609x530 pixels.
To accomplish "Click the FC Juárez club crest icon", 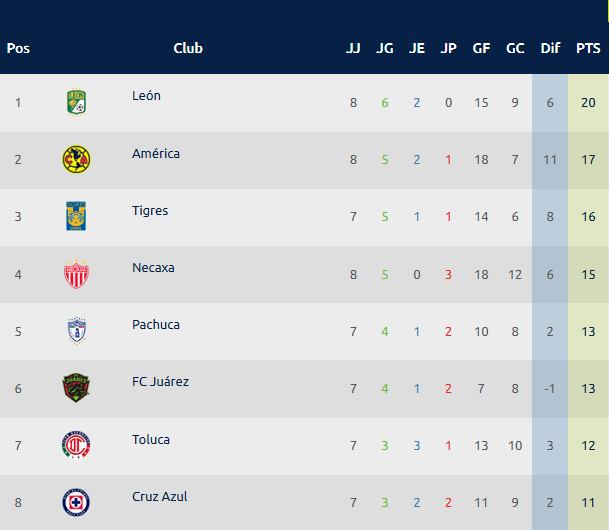I will [77, 388].
